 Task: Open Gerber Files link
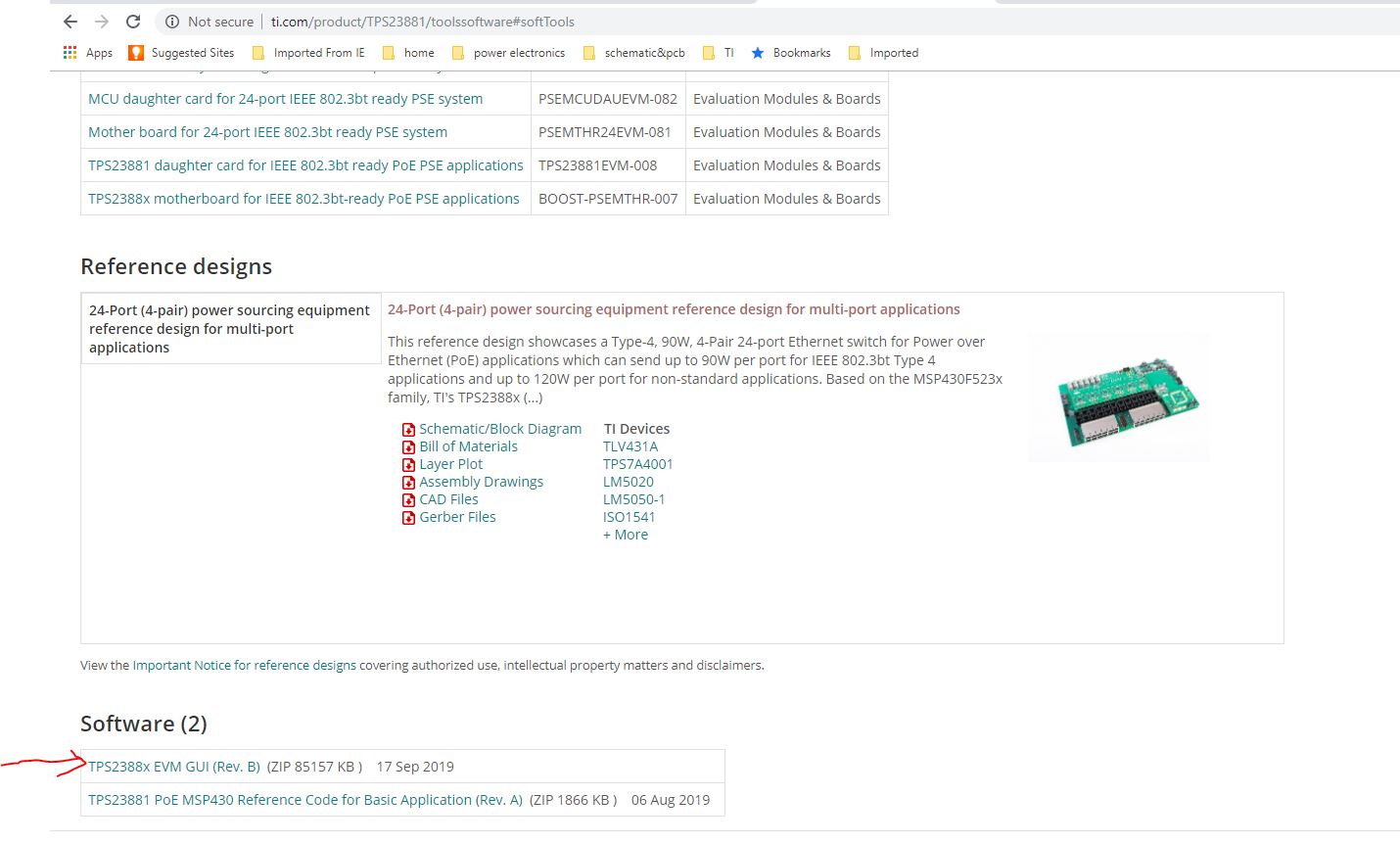[457, 517]
